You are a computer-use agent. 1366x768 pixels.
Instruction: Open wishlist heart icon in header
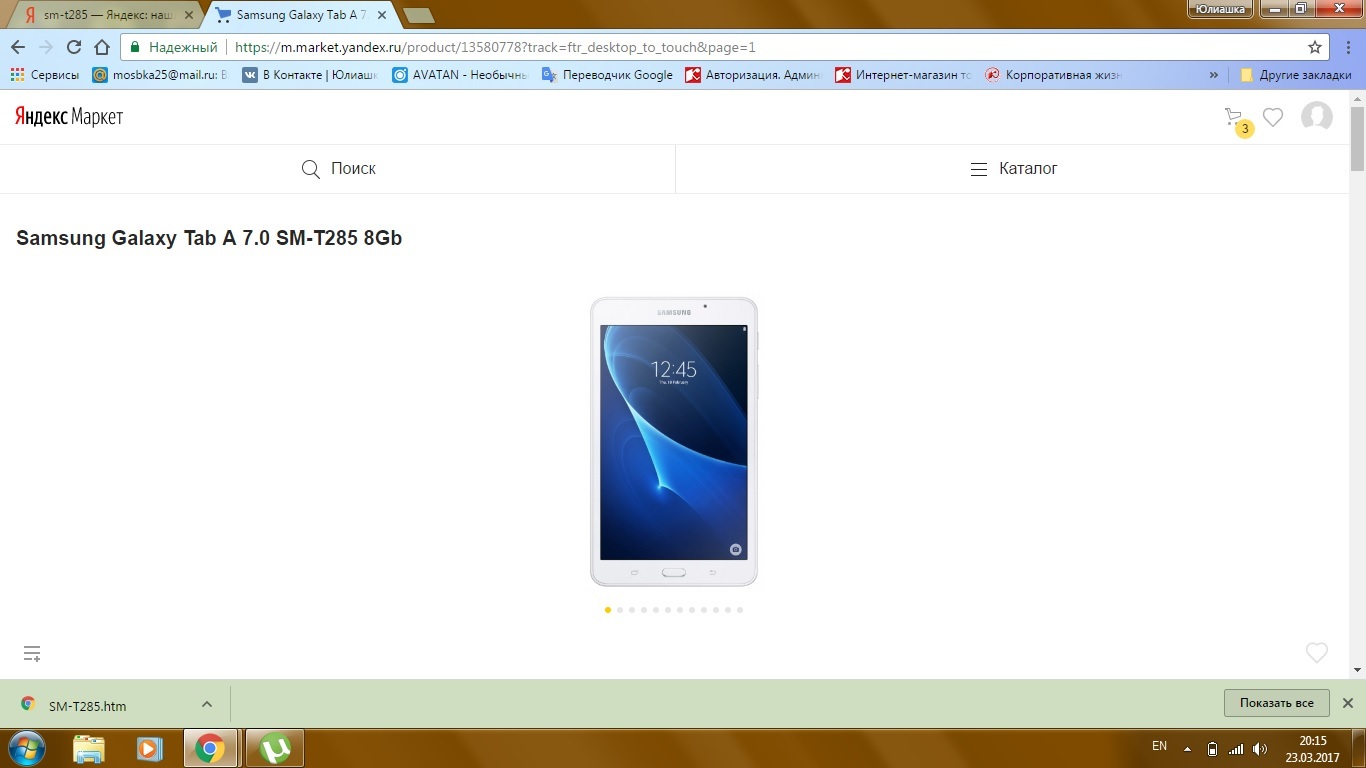[x=1273, y=117]
